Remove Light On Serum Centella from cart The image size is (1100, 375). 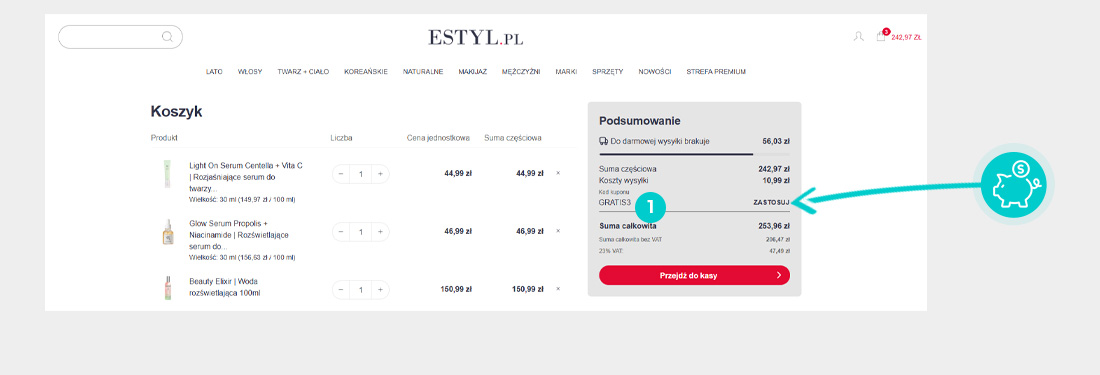click(x=558, y=173)
